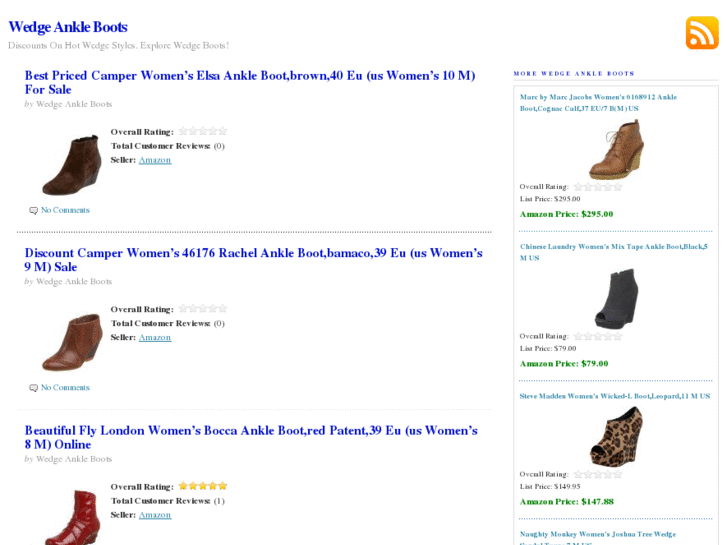Click Amazon seller link for Rachel boot

155,338
